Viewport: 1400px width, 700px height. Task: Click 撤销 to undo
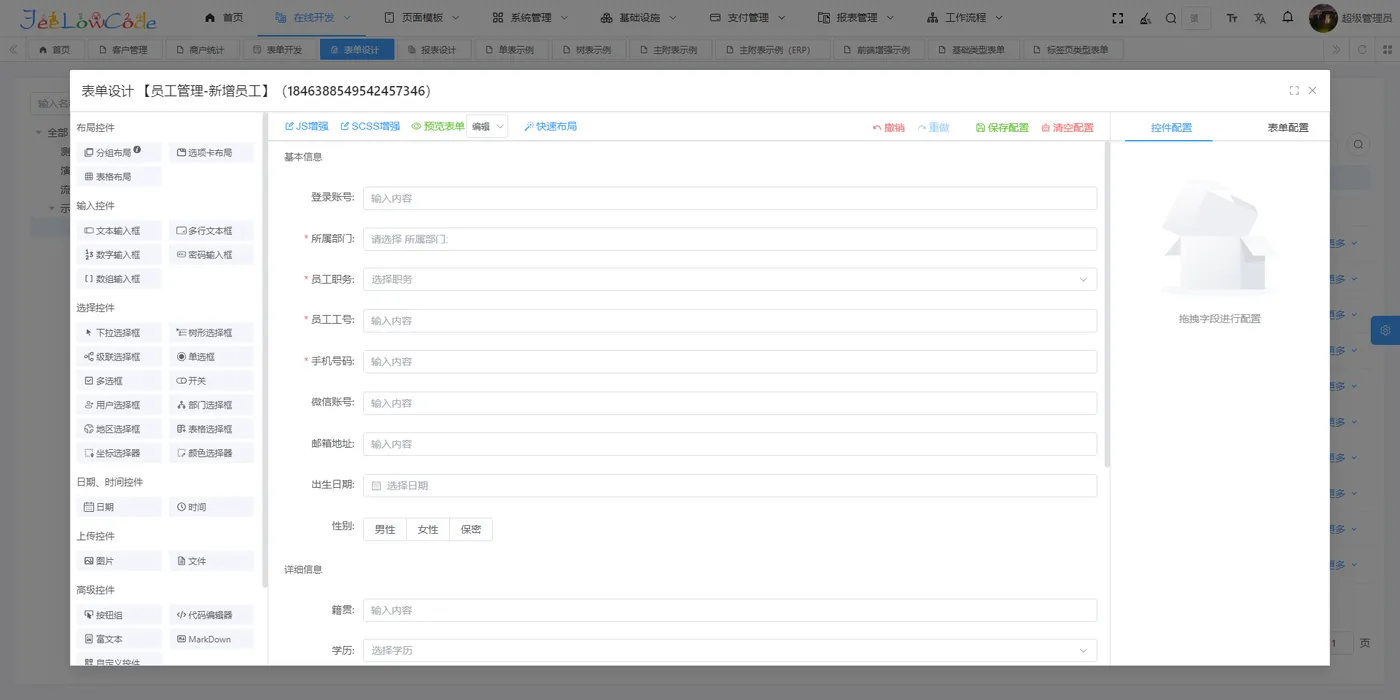pyautogui.click(x=888, y=128)
